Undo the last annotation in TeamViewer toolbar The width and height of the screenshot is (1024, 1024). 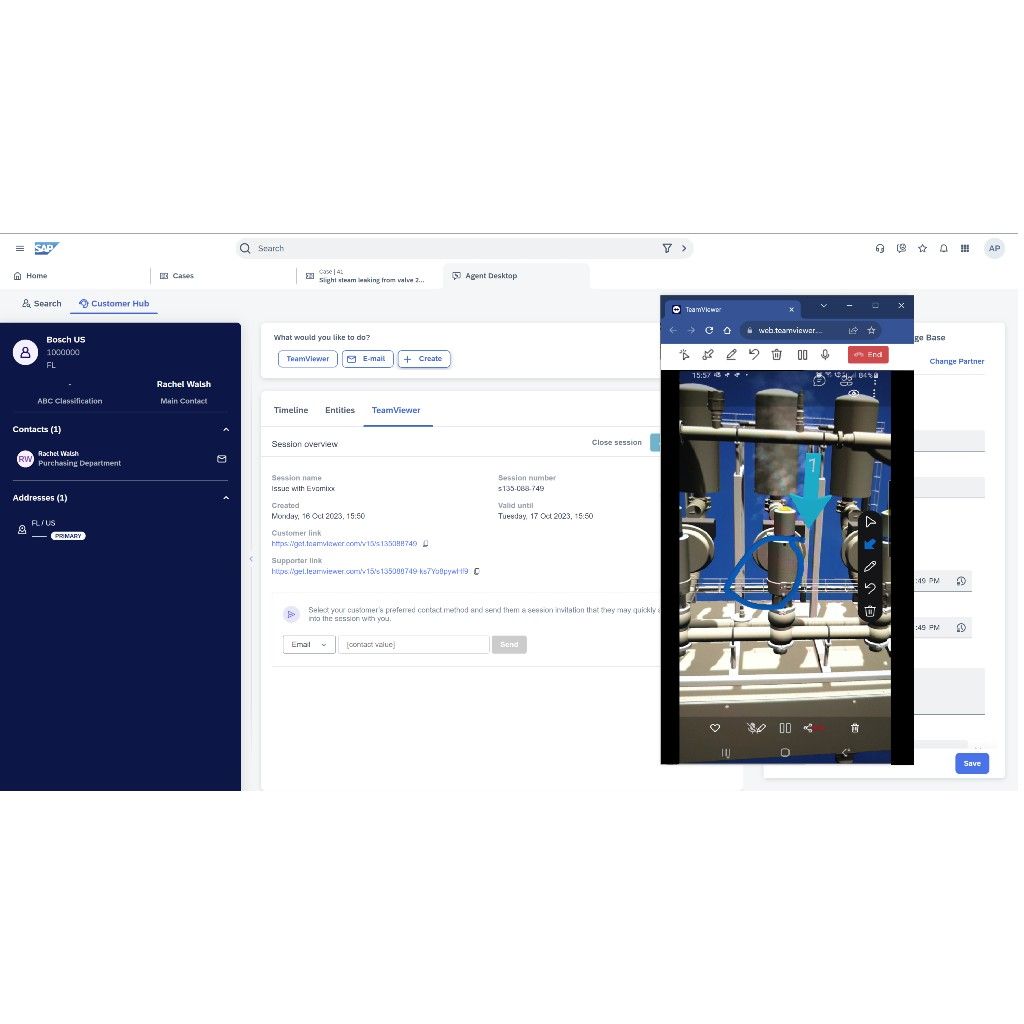tap(754, 354)
